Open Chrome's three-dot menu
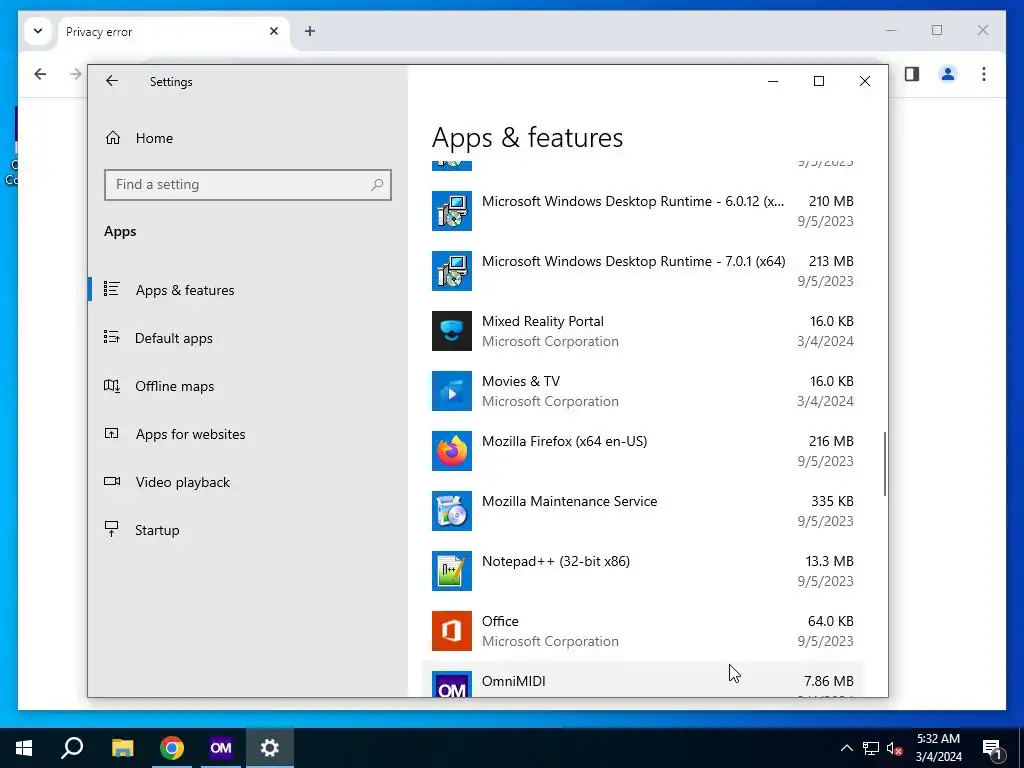The image size is (1024, 768). tap(984, 74)
